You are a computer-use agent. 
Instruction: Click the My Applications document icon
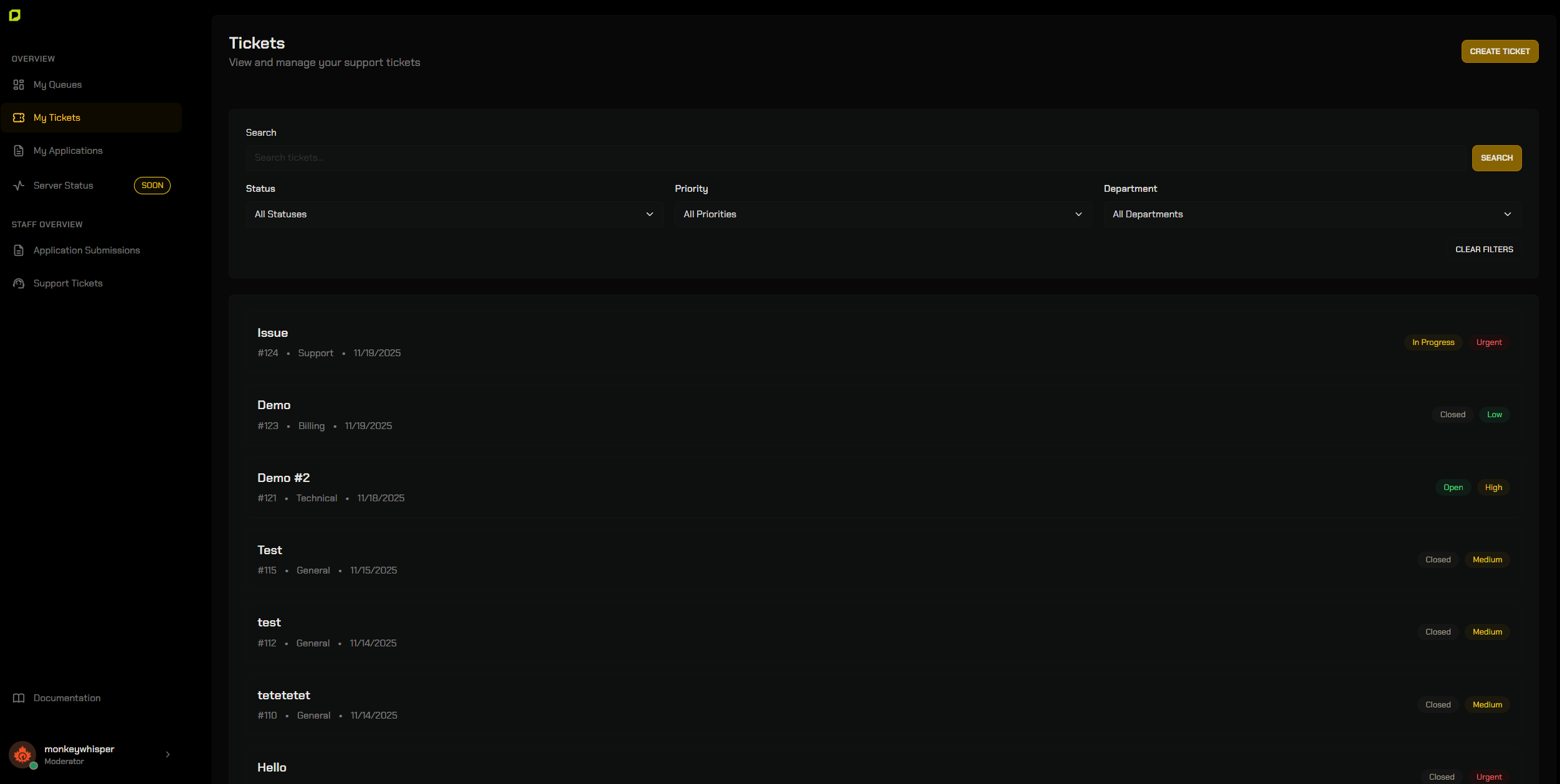tap(19, 151)
